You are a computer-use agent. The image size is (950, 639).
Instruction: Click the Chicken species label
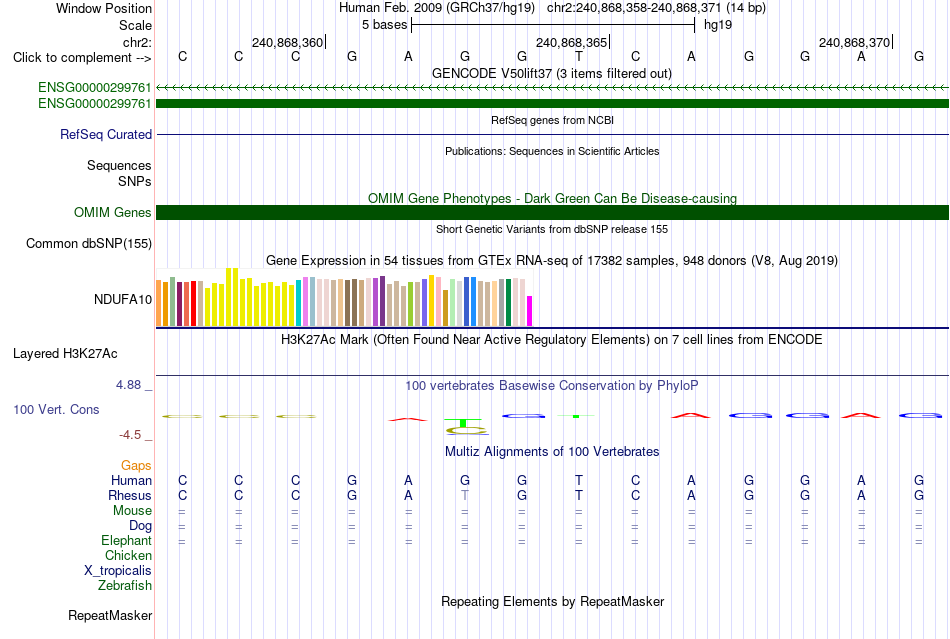pos(128,555)
